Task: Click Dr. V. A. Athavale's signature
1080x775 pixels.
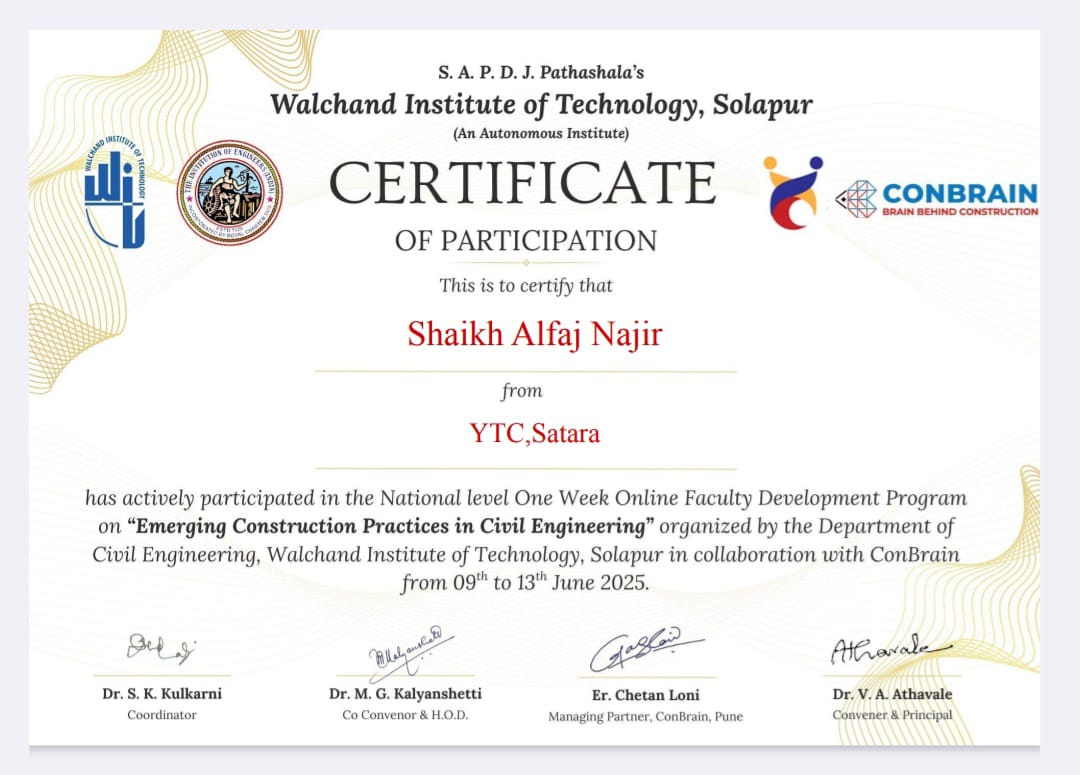Action: (x=891, y=650)
